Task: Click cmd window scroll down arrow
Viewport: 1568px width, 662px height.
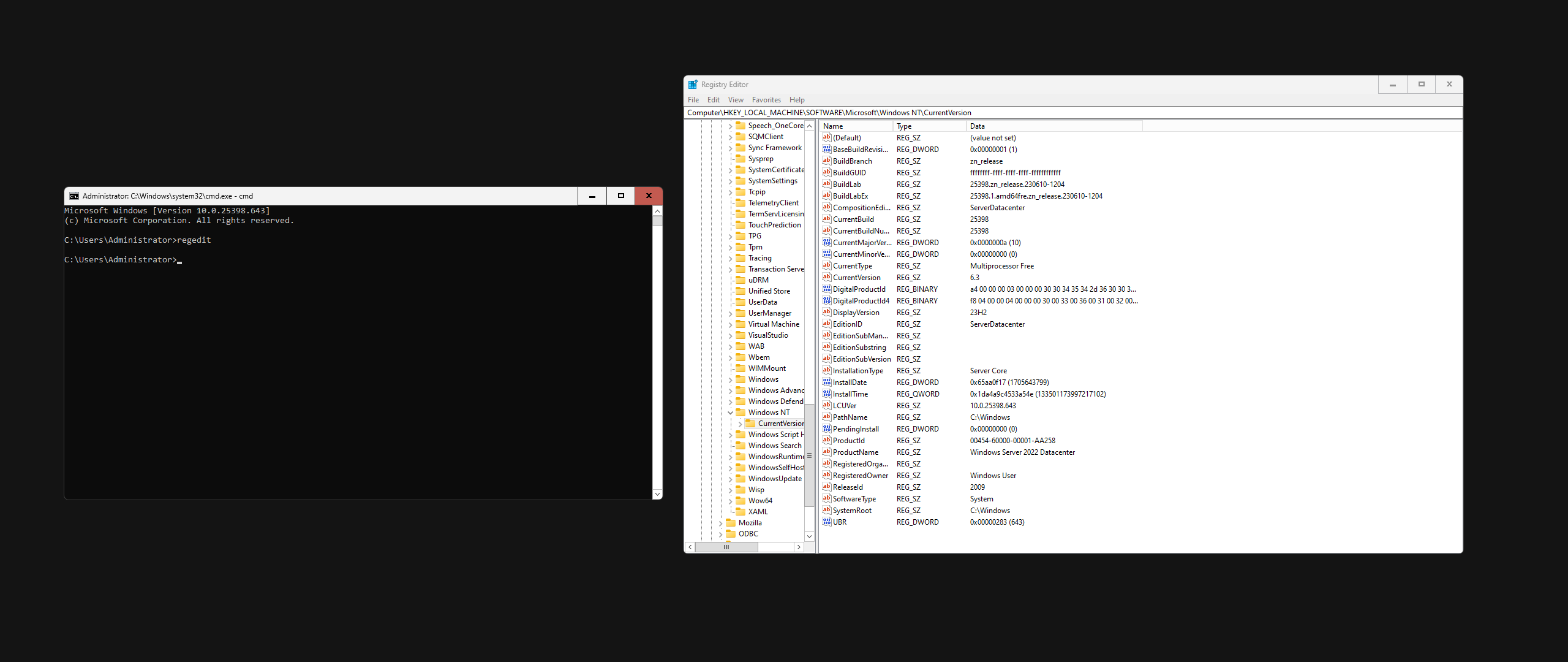Action: tap(657, 494)
